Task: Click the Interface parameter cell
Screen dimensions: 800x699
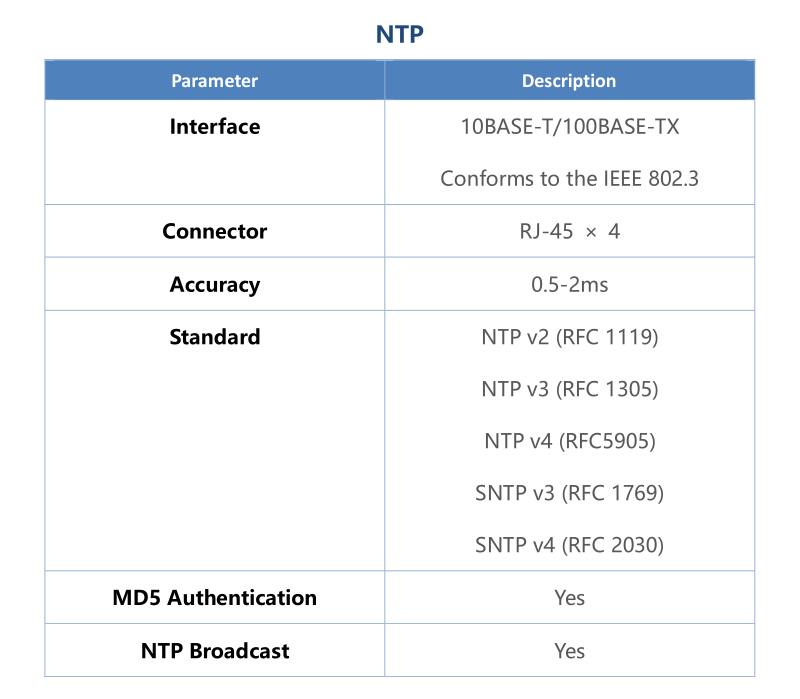Action: pyautogui.click(x=214, y=127)
